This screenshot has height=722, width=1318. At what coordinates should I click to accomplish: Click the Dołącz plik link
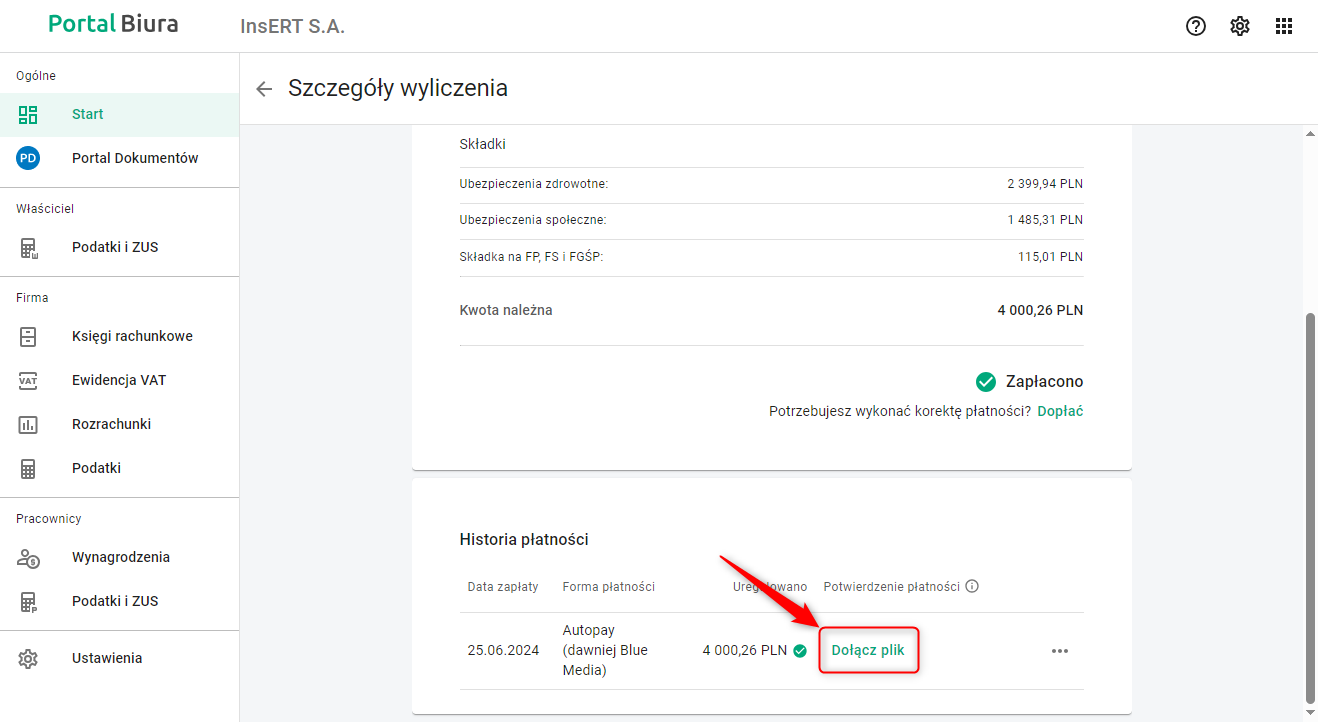[868, 650]
